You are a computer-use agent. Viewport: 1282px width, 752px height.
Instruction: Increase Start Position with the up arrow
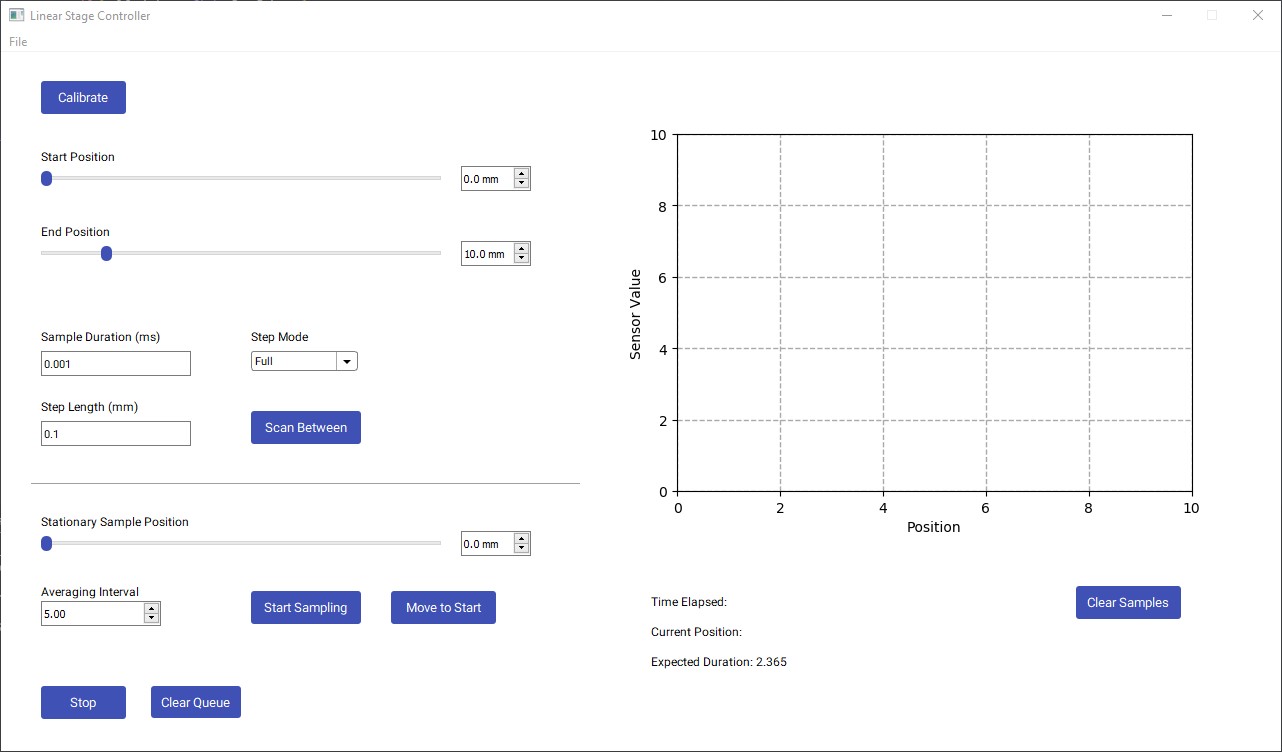(521, 174)
